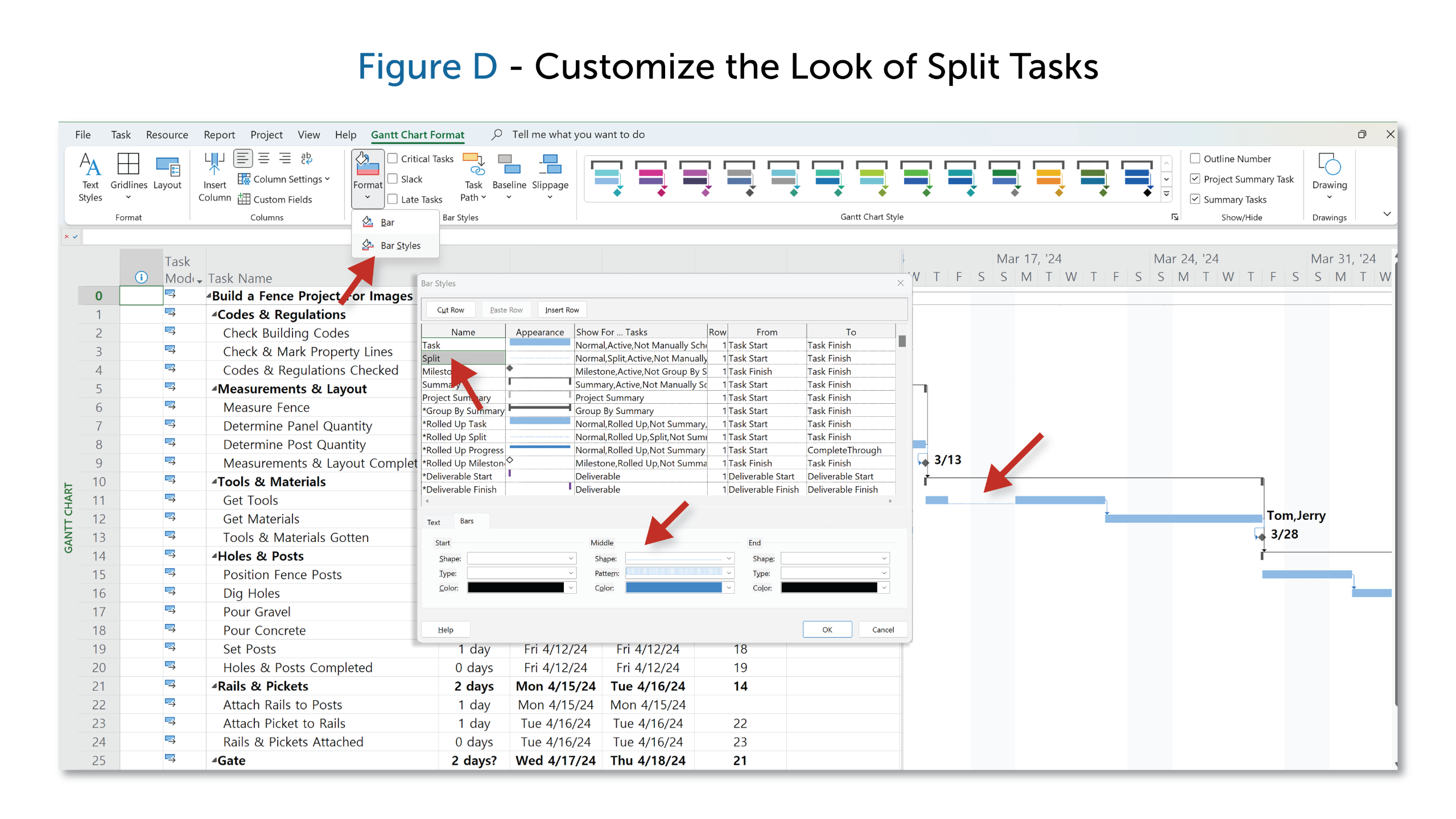Uncheck the Project Summary Task checkbox
The image size is (1456, 819).
tap(1195, 179)
